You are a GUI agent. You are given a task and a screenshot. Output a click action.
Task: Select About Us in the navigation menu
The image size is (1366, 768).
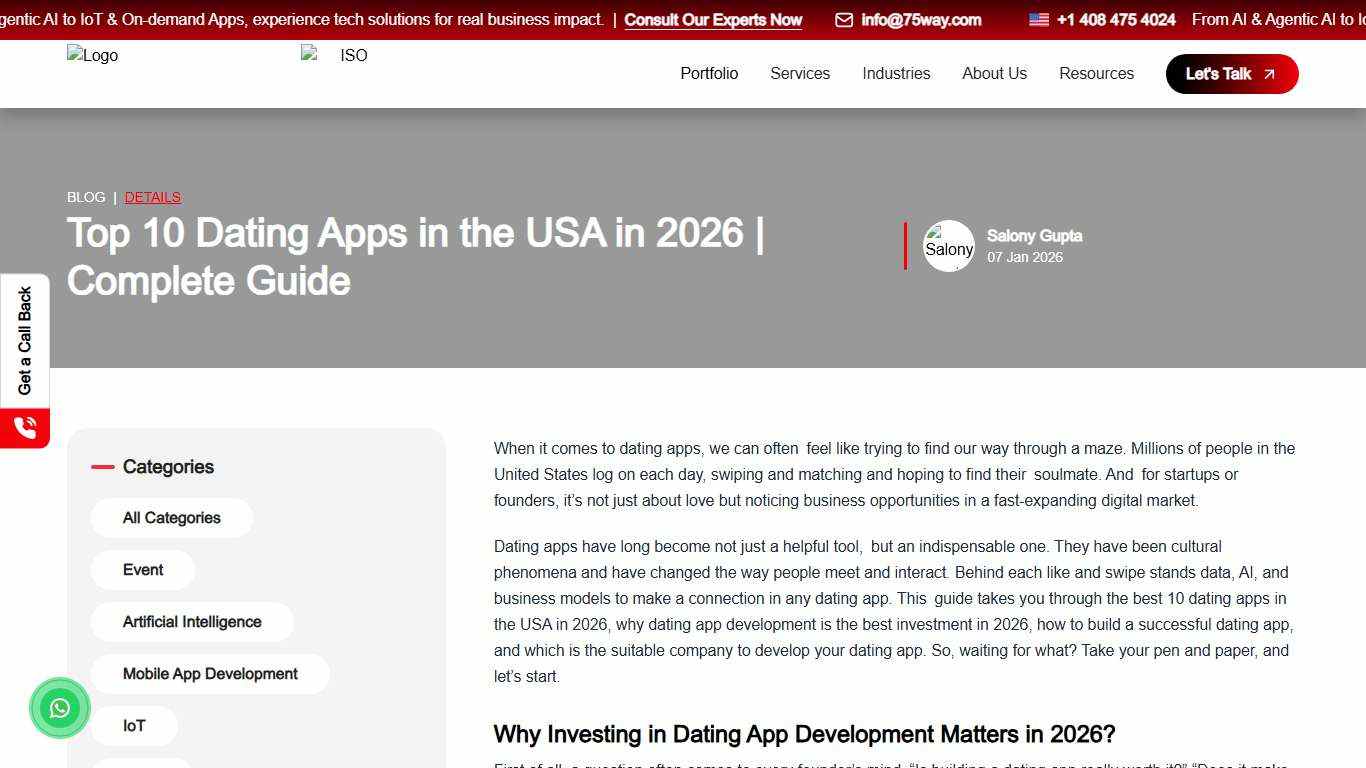pos(994,73)
